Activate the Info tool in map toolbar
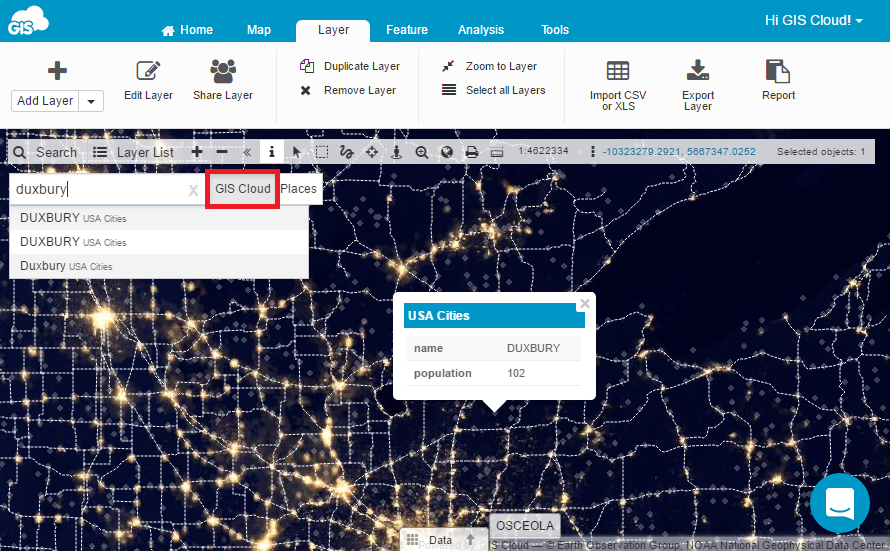890x551 pixels. 271,152
